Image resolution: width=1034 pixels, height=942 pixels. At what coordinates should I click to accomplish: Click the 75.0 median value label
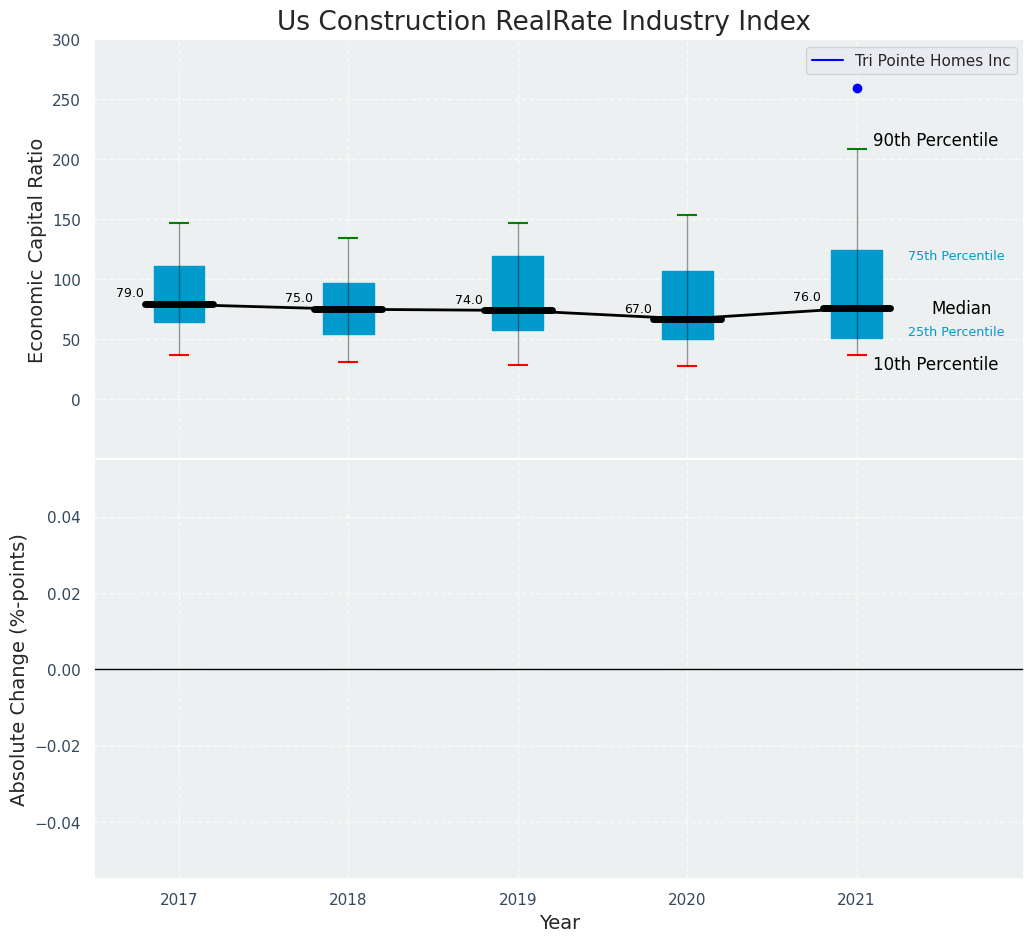[x=299, y=299]
